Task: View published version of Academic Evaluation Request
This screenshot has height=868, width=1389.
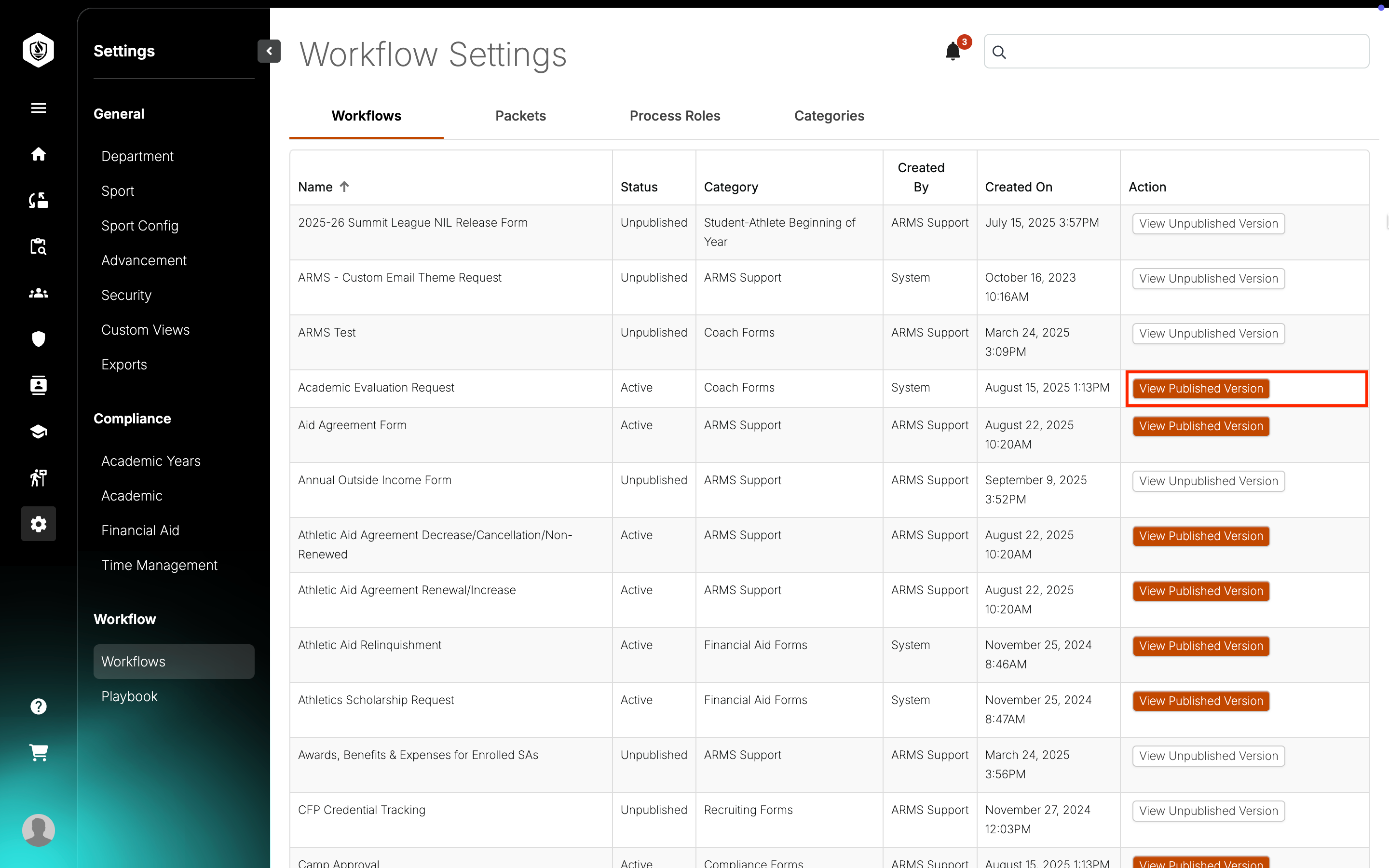Action: pos(1201,389)
